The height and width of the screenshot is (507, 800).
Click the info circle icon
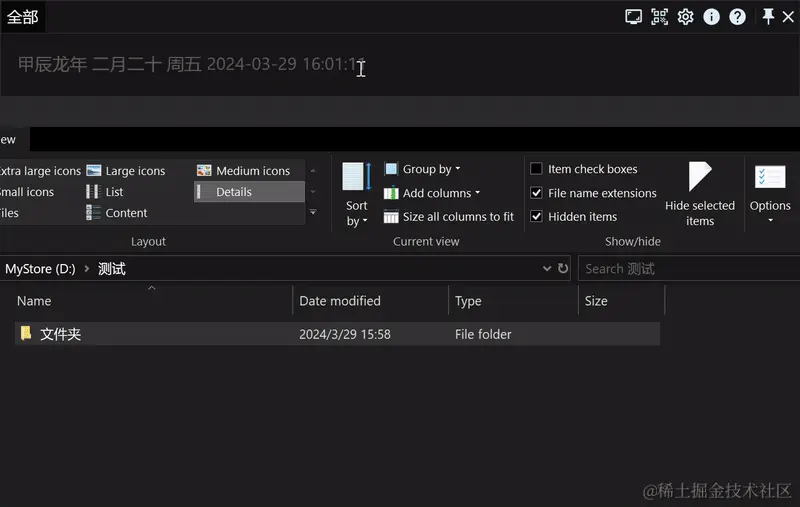point(711,17)
